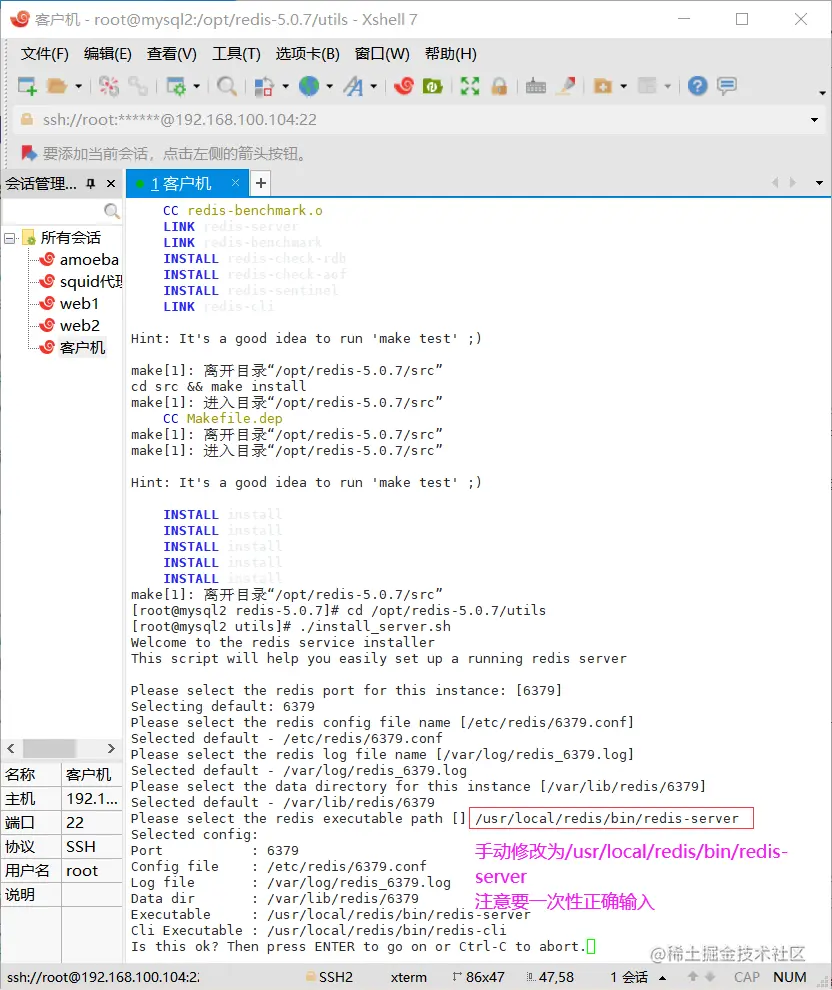Click the lock screen toolbar icon
This screenshot has width=832, height=990.
pyautogui.click(x=499, y=85)
